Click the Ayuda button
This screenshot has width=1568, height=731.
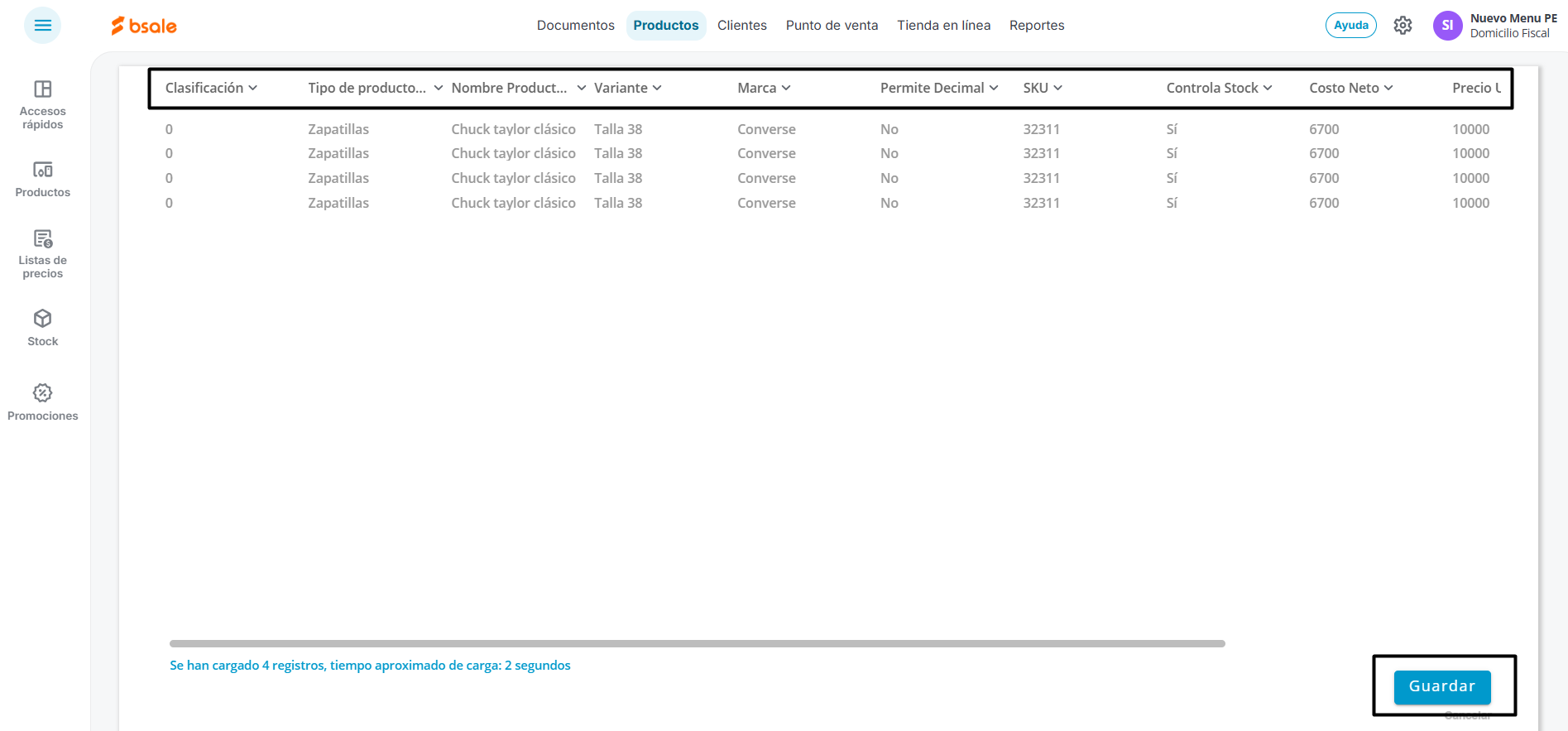[x=1351, y=26]
